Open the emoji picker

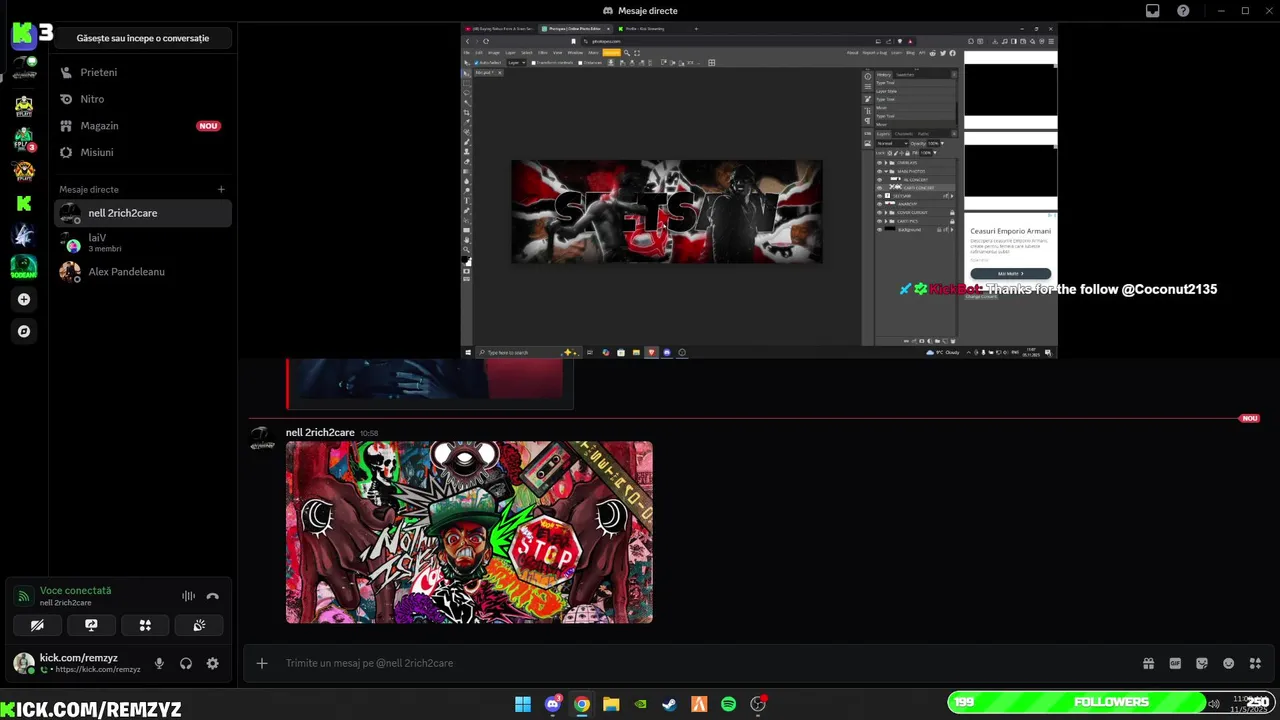pos(1229,663)
